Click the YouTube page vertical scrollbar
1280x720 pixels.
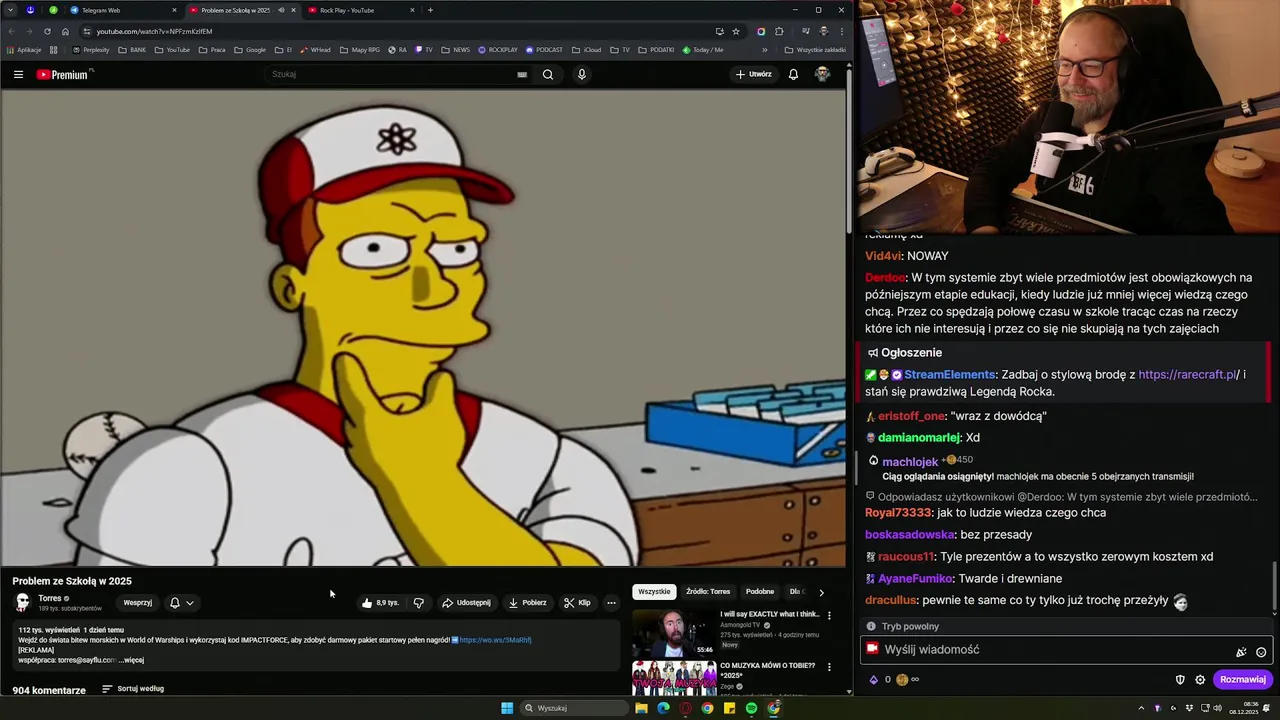849,150
